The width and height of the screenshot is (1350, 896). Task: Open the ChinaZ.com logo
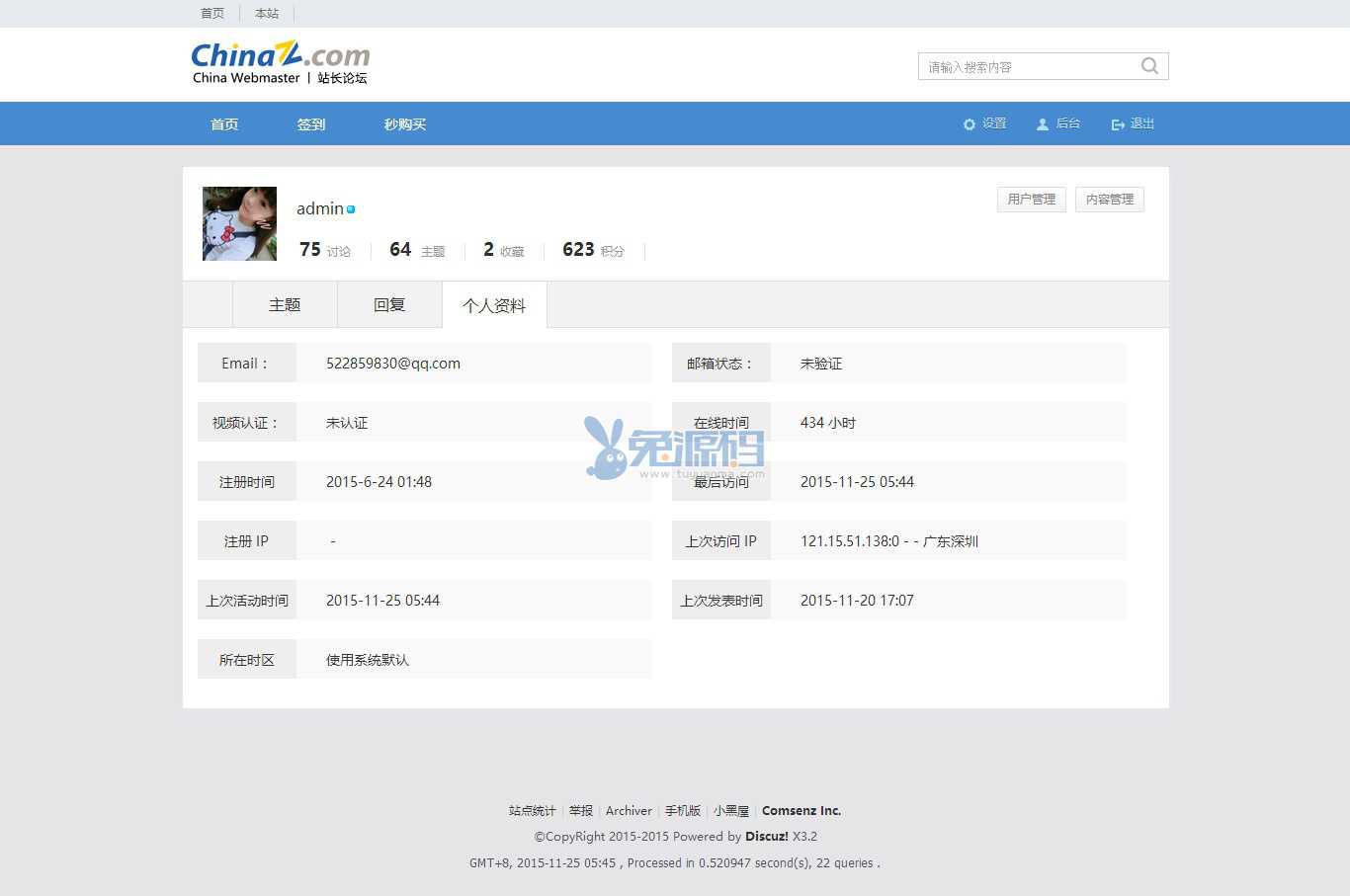pos(281,62)
